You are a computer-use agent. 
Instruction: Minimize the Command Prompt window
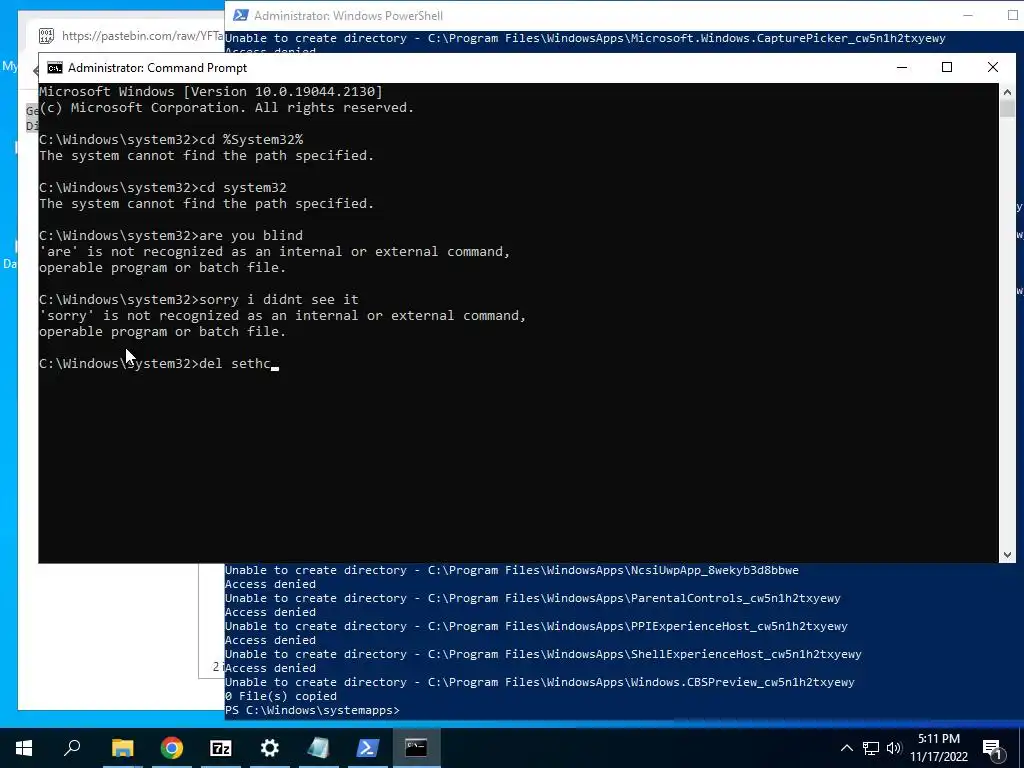[902, 67]
